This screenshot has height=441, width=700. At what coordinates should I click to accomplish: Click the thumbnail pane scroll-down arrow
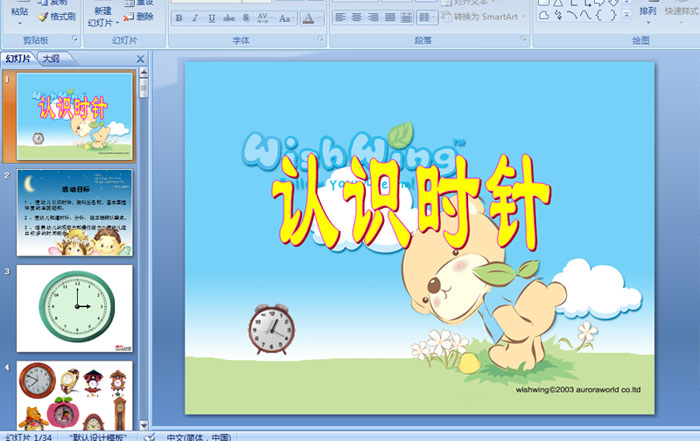pos(144,425)
